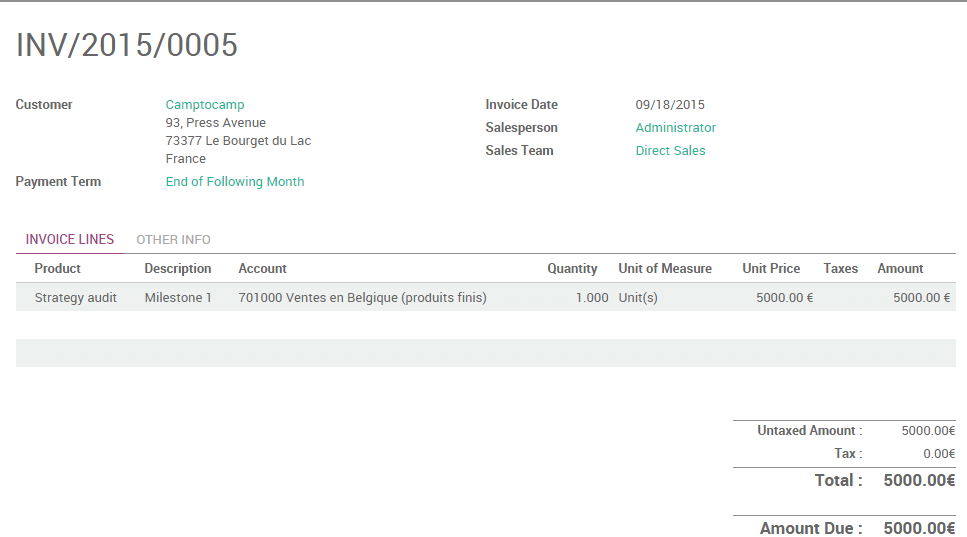Click the Taxes column header
Screen dimensions: 967x537
coord(841,269)
